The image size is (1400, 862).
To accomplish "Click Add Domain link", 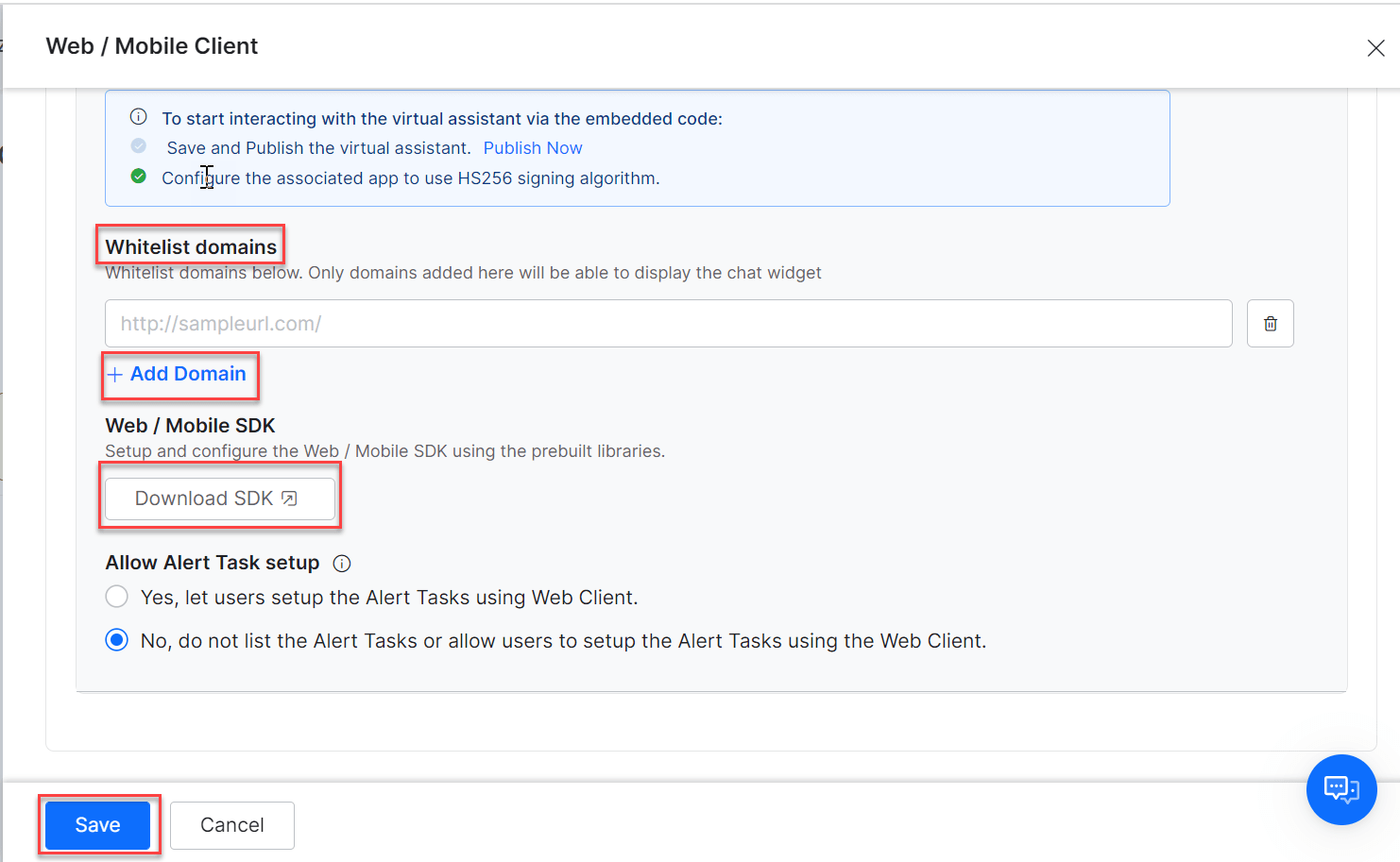I will pyautogui.click(x=177, y=374).
